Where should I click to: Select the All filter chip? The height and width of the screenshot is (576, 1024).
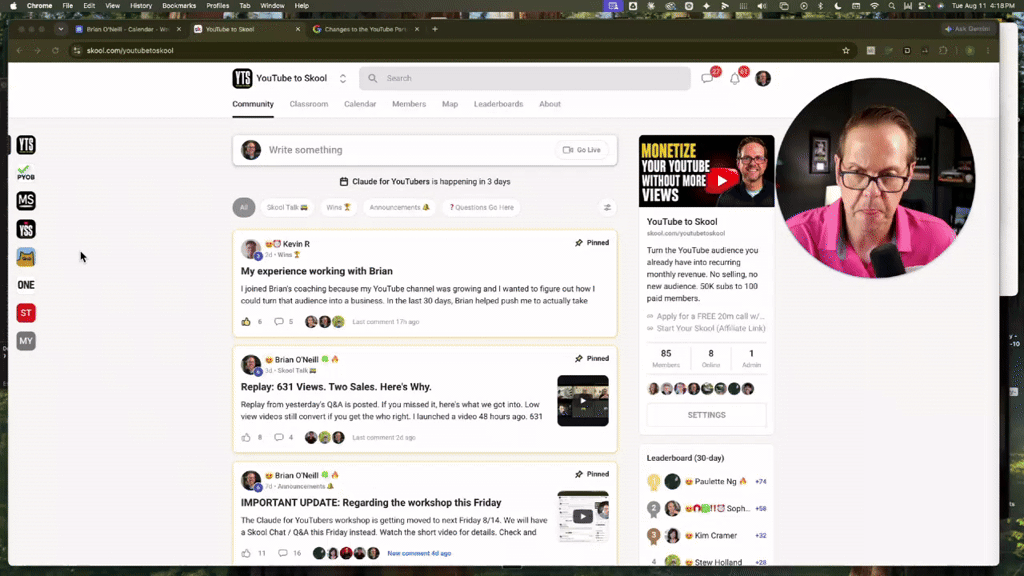pos(244,208)
